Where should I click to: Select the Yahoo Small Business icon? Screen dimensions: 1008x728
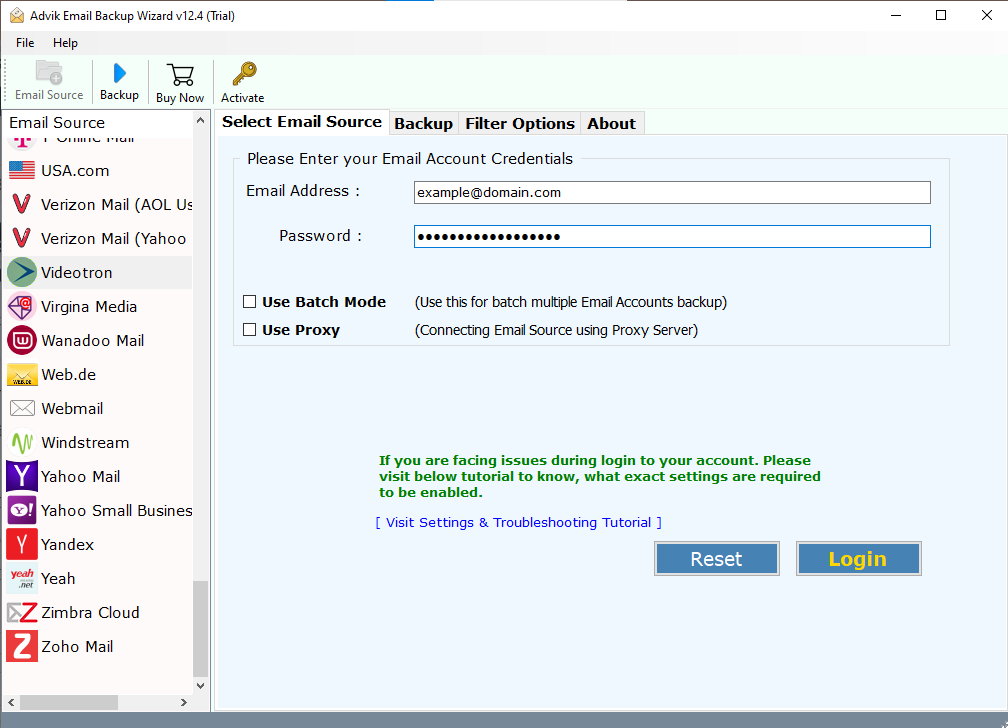(x=22, y=511)
